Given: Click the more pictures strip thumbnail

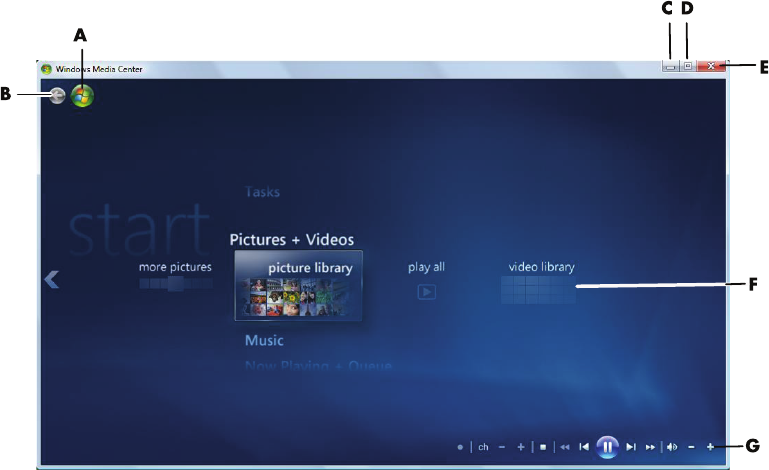Looking at the screenshot, I should pos(175,284).
